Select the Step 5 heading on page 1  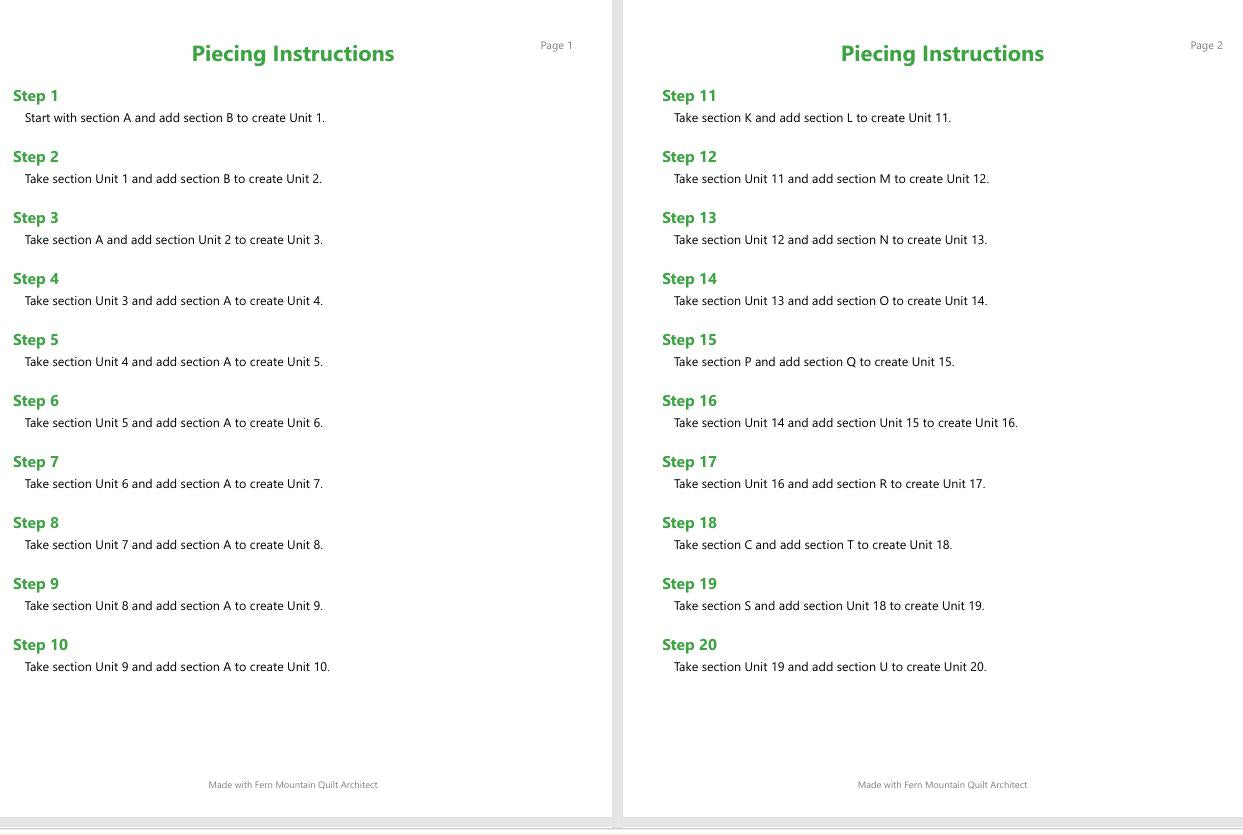point(36,340)
